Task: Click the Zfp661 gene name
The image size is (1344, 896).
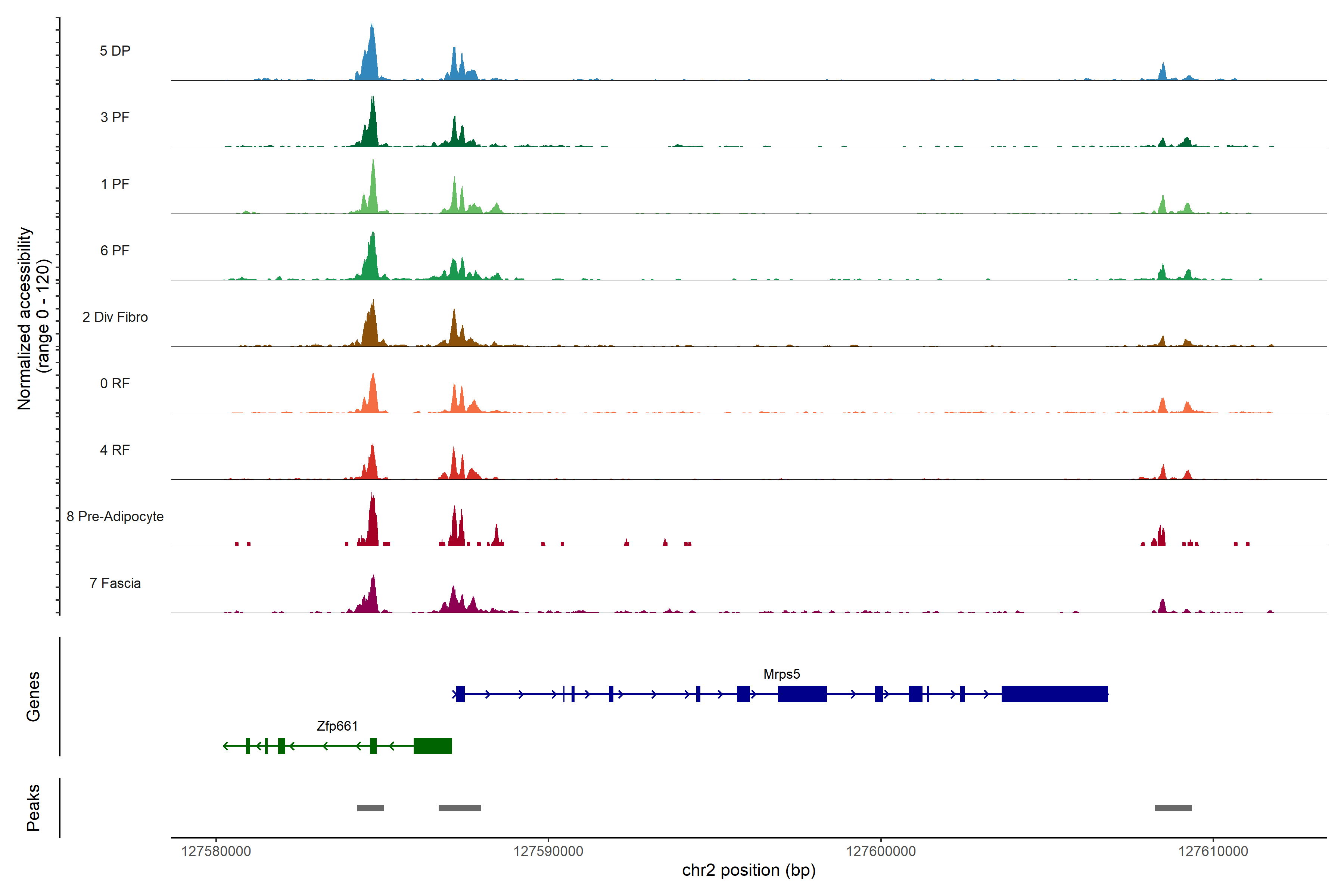Action: tap(337, 726)
